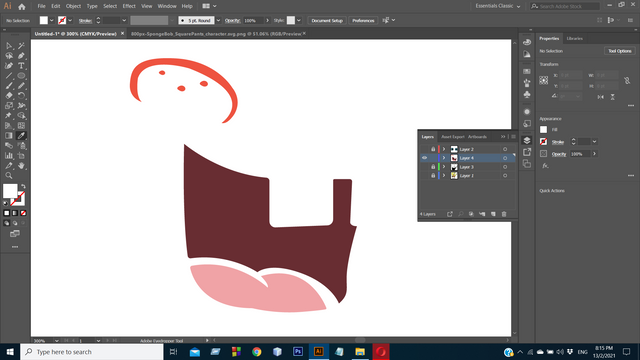Open the Arrange Documents dropdown
The height and width of the screenshot is (360, 640).
coord(209,6)
